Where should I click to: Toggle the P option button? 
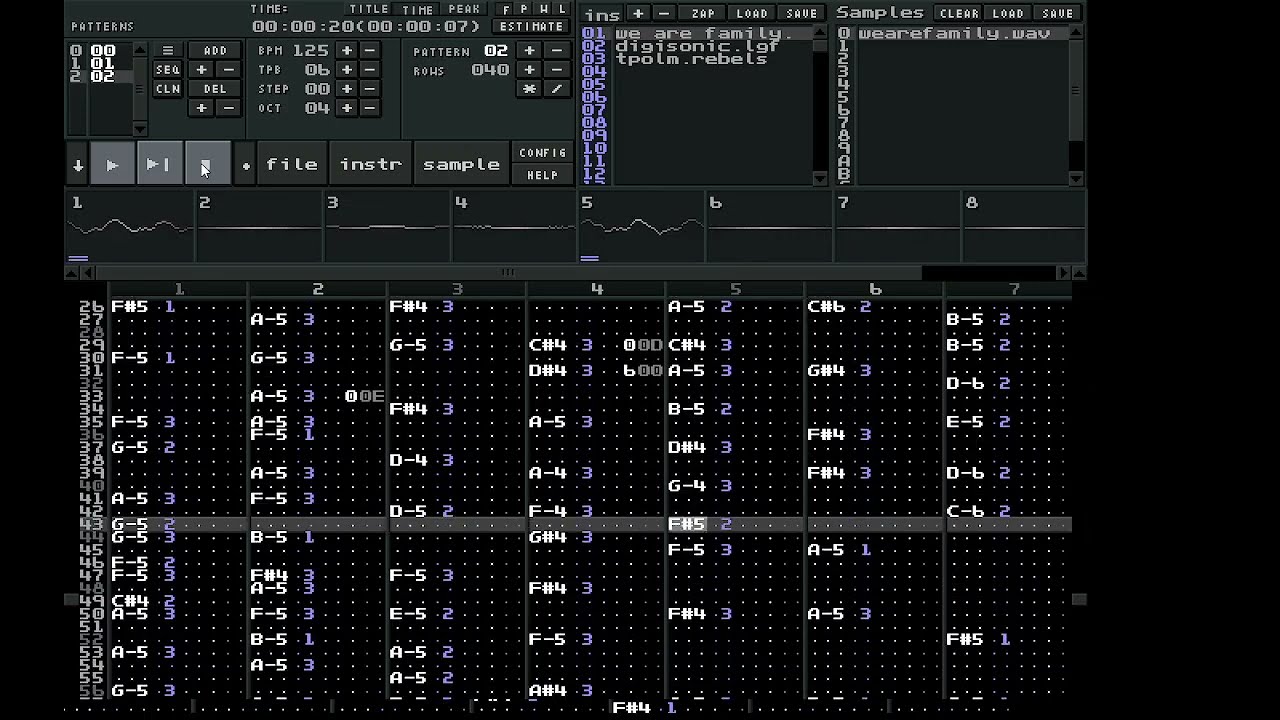tap(525, 9)
